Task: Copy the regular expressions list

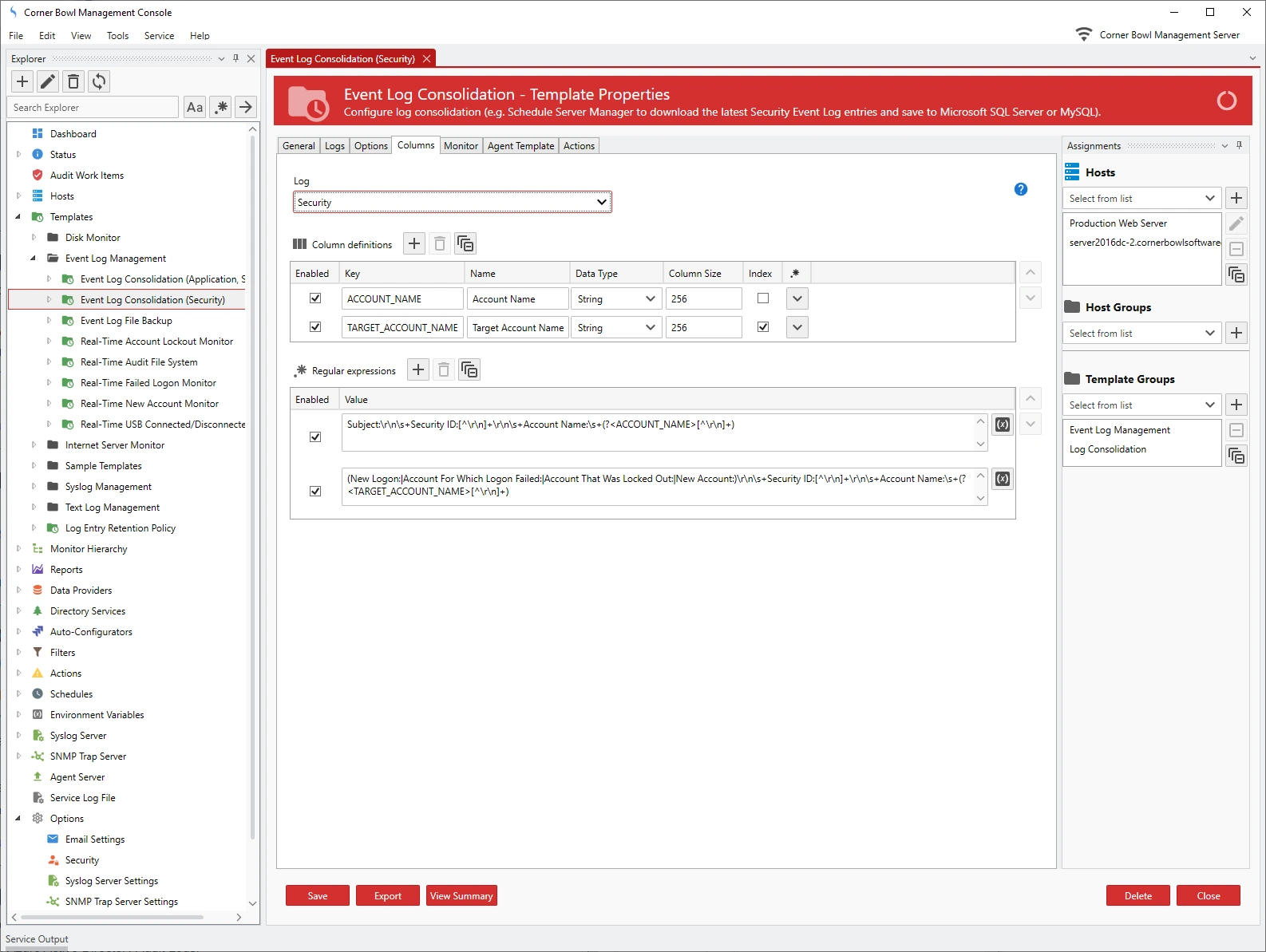Action: [x=469, y=370]
